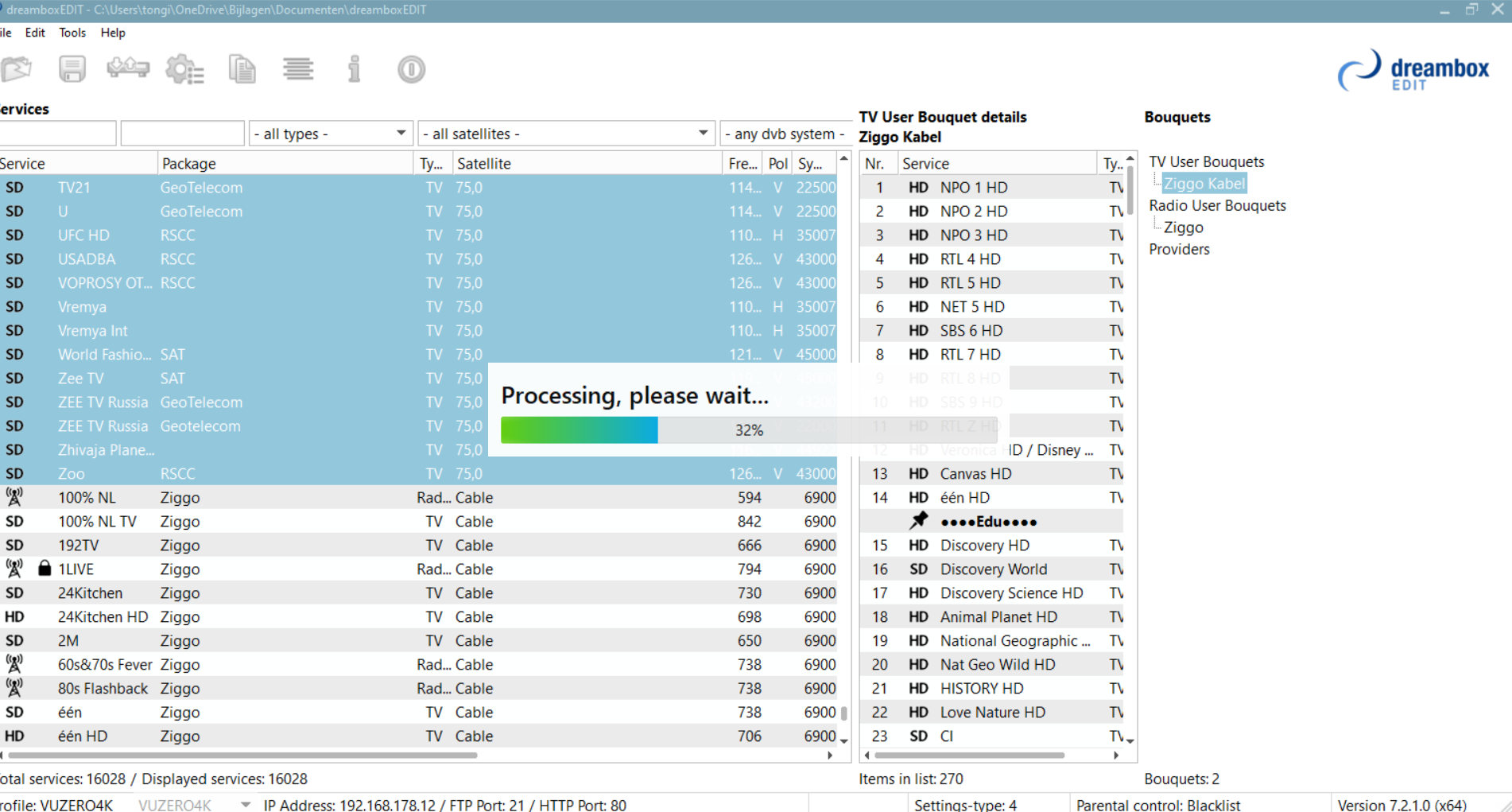Image resolution: width=1512 pixels, height=812 pixels.
Task: Select the 100% NL TV row
Action: 418,521
